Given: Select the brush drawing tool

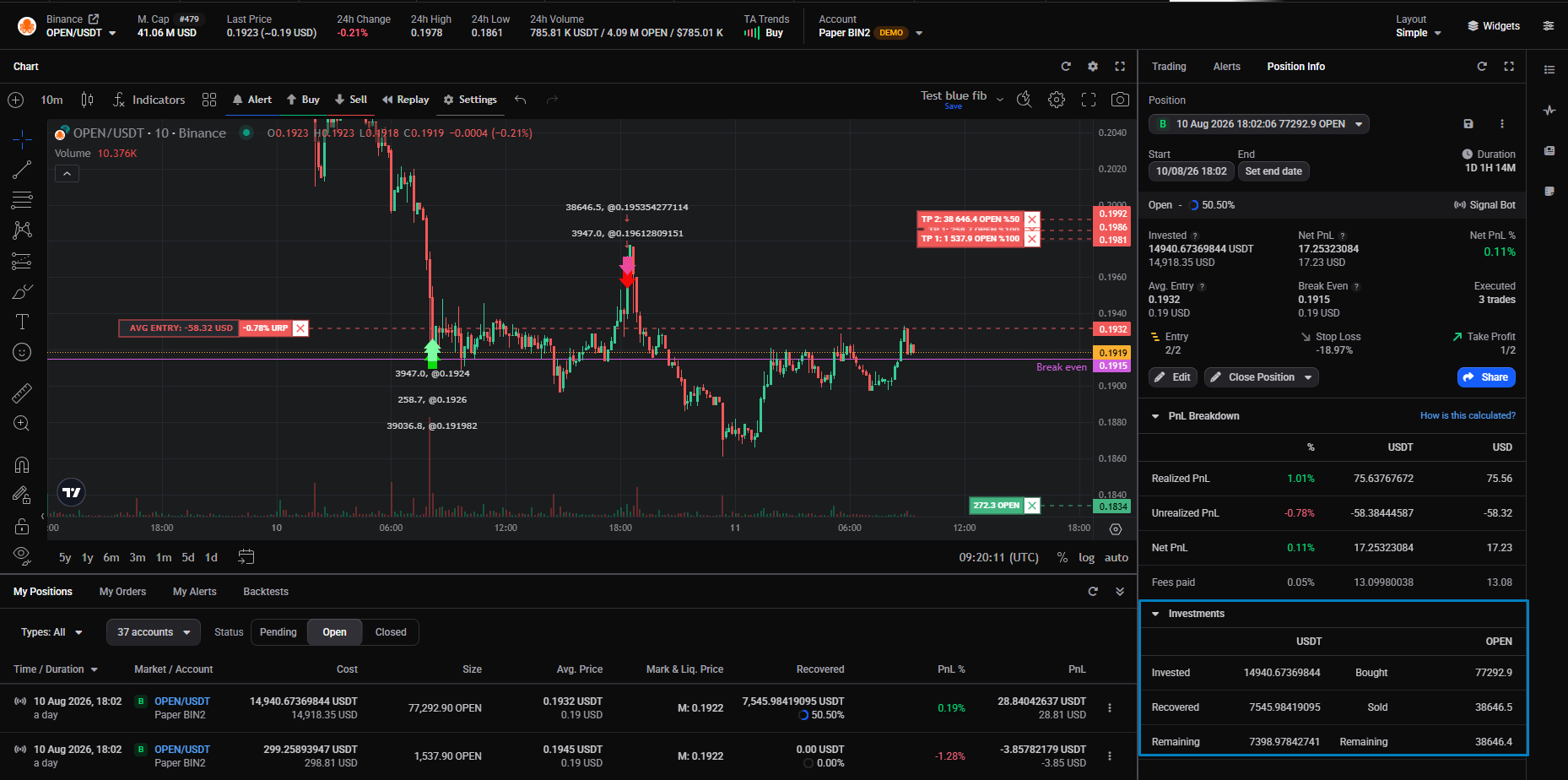Looking at the screenshot, I should (x=22, y=292).
